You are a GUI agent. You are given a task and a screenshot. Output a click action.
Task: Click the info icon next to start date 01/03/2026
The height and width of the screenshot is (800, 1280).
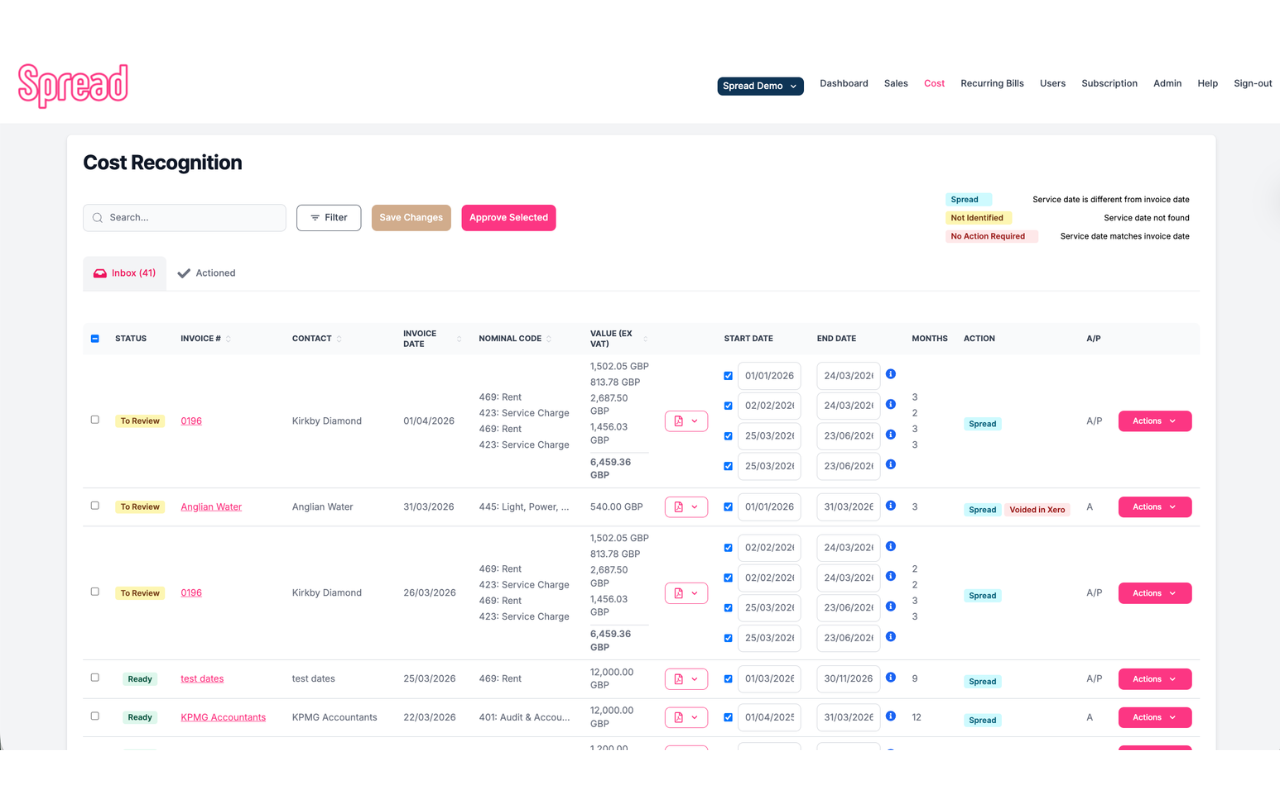[x=890, y=678]
